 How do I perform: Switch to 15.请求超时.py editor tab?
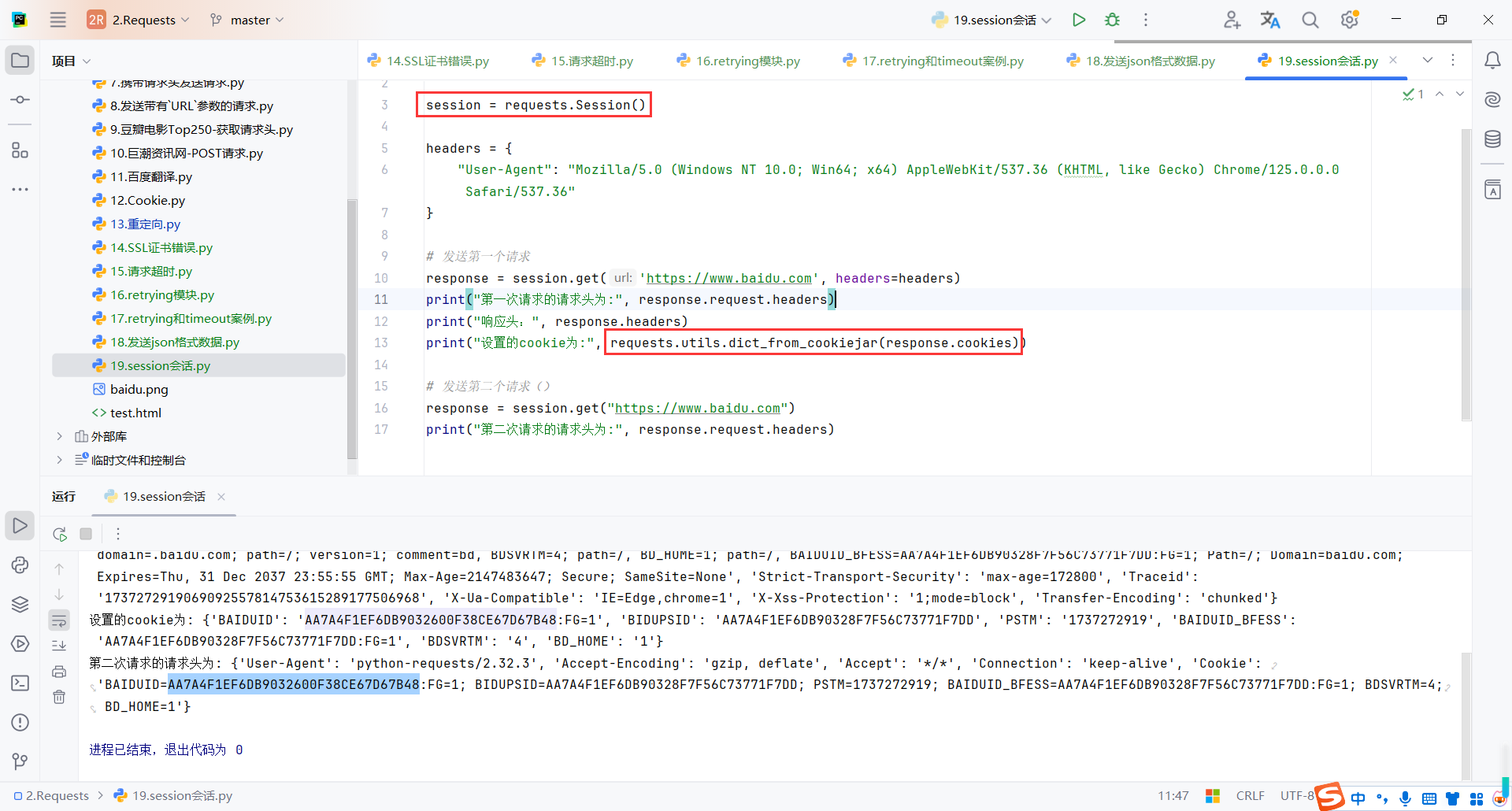coord(583,61)
